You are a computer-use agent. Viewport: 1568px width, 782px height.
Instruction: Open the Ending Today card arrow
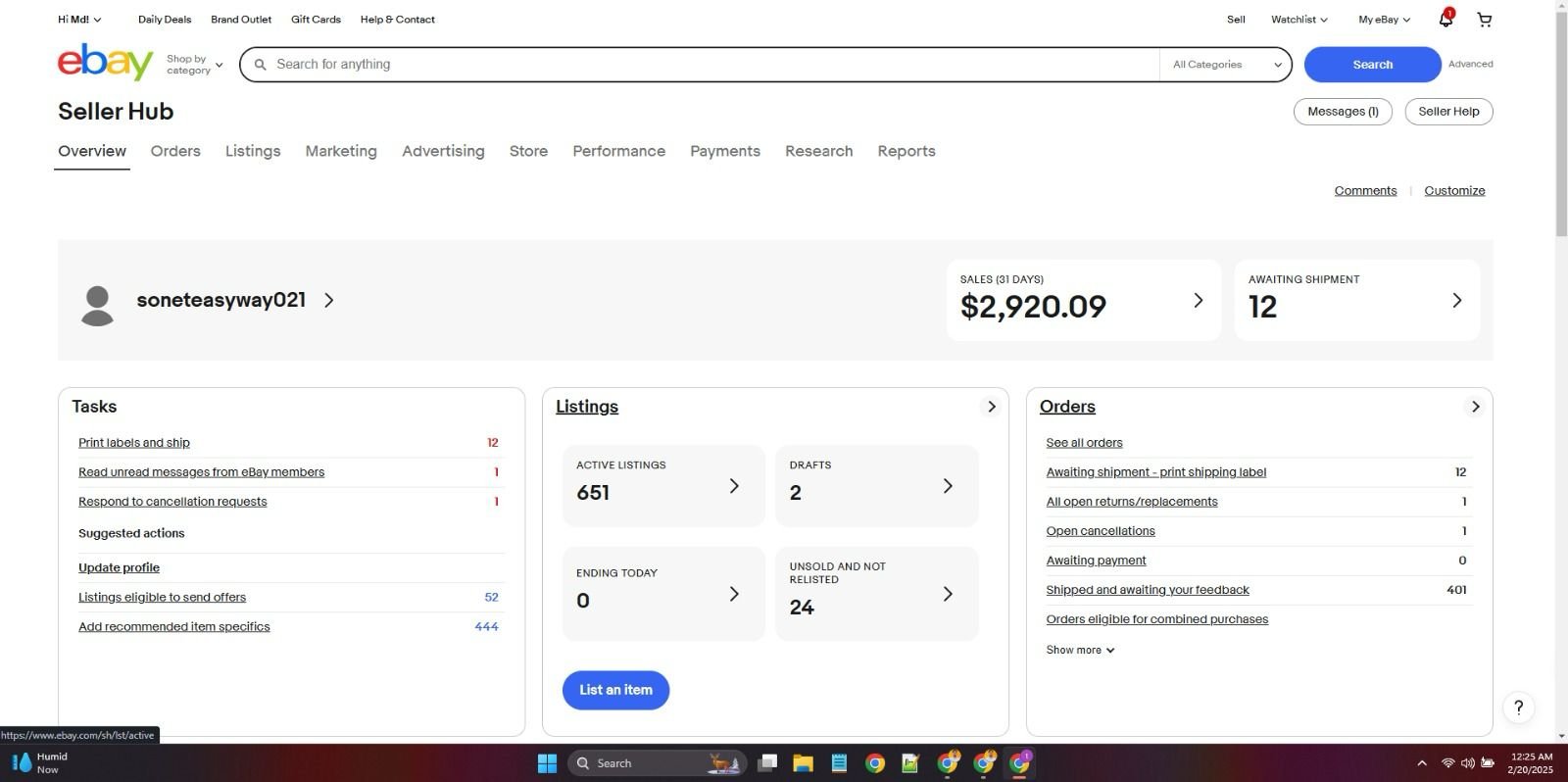[734, 594]
